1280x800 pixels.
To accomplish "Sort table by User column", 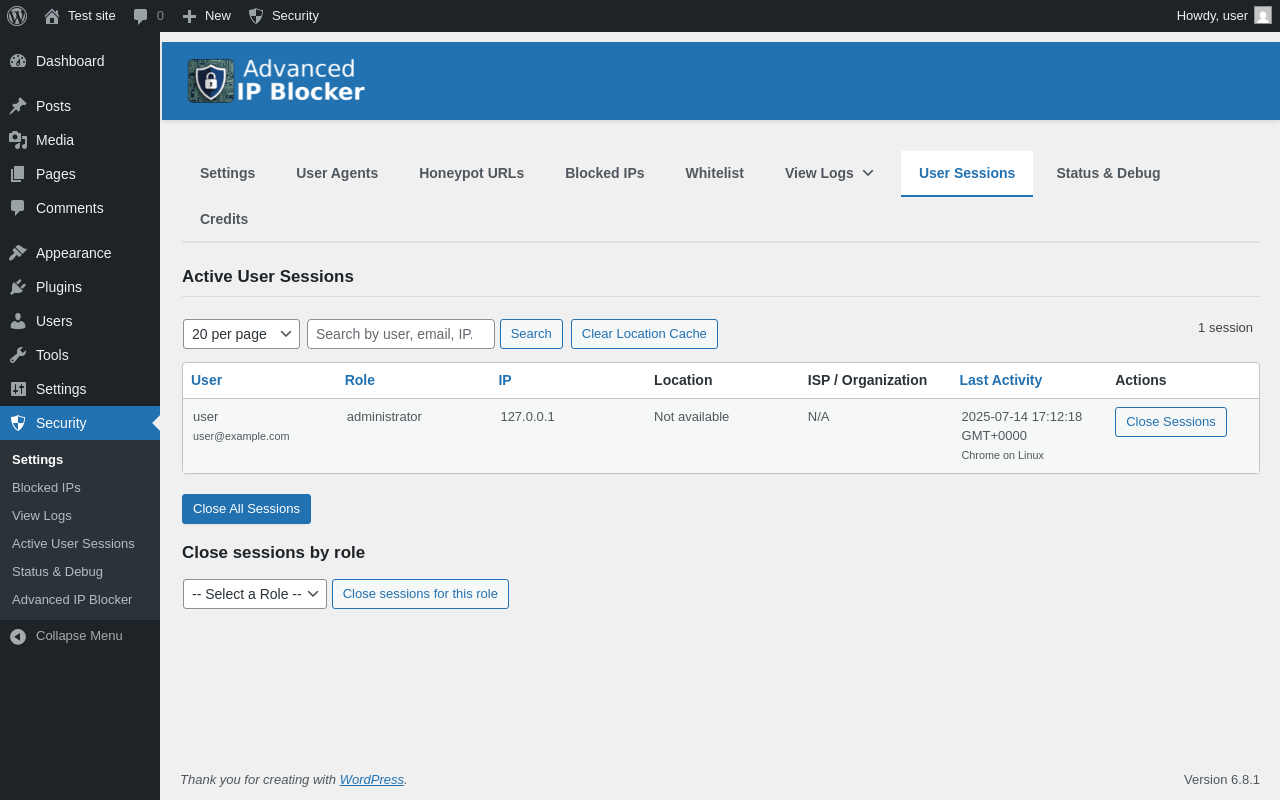I will [206, 380].
